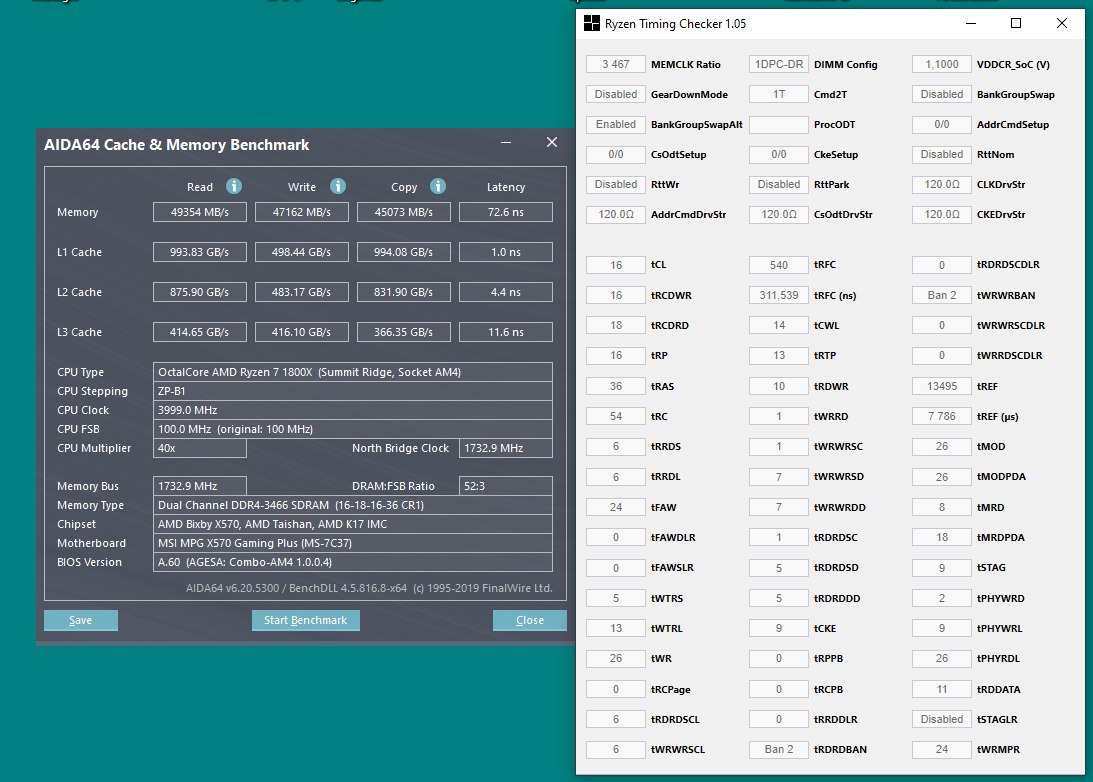This screenshot has height=782, width=1093.
Task: Click the Ryzen Timing Checker title bar icon
Action: coord(591,24)
